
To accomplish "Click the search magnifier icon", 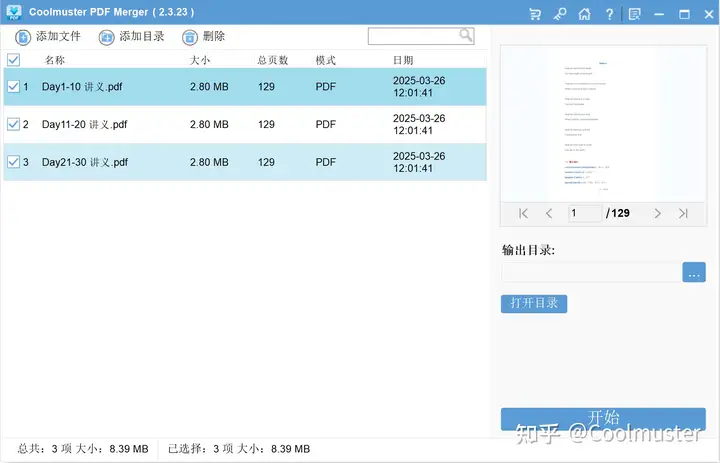I will coord(466,35).
